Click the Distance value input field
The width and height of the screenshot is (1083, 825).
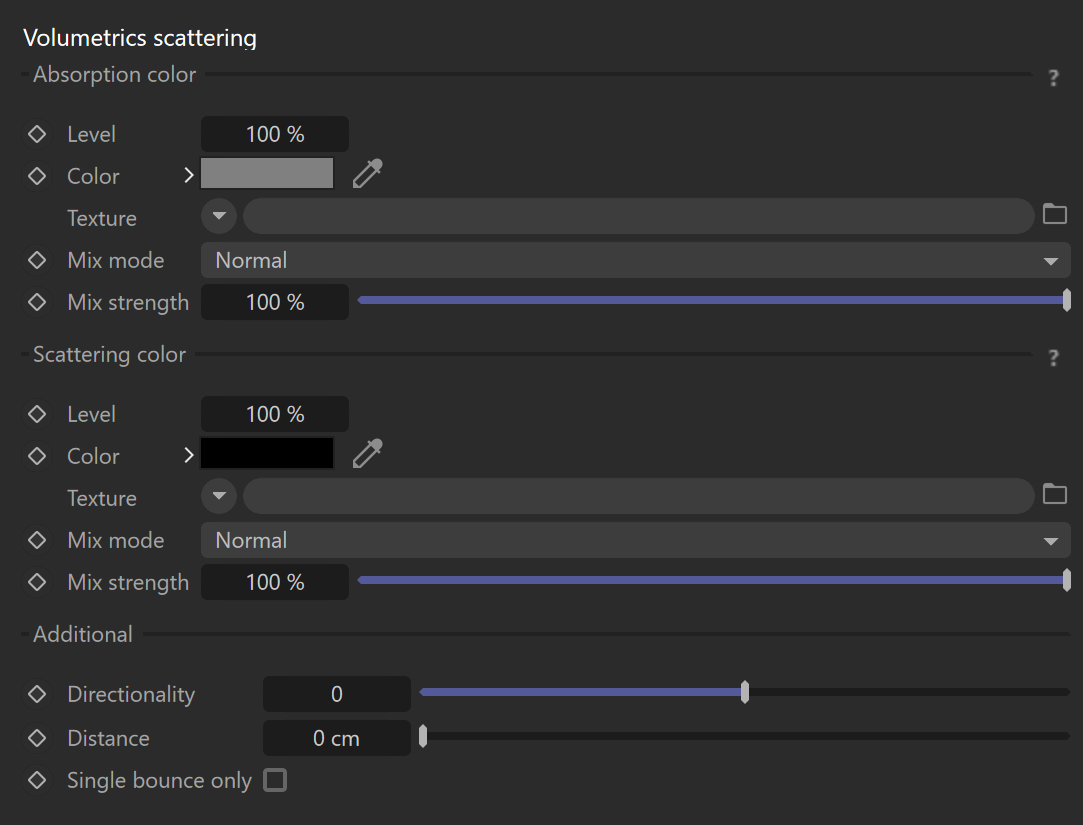coord(336,738)
